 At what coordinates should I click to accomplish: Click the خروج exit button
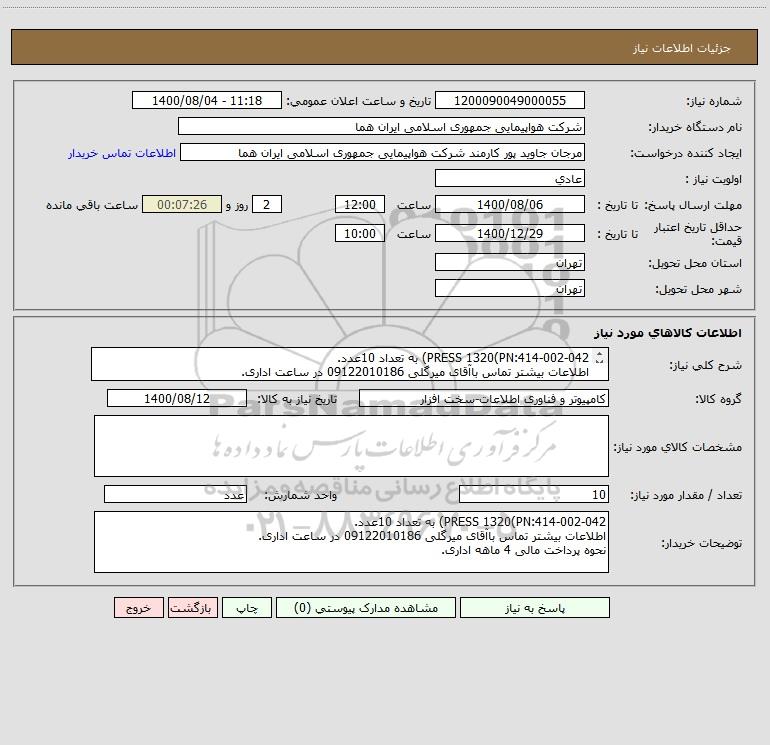click(138, 607)
